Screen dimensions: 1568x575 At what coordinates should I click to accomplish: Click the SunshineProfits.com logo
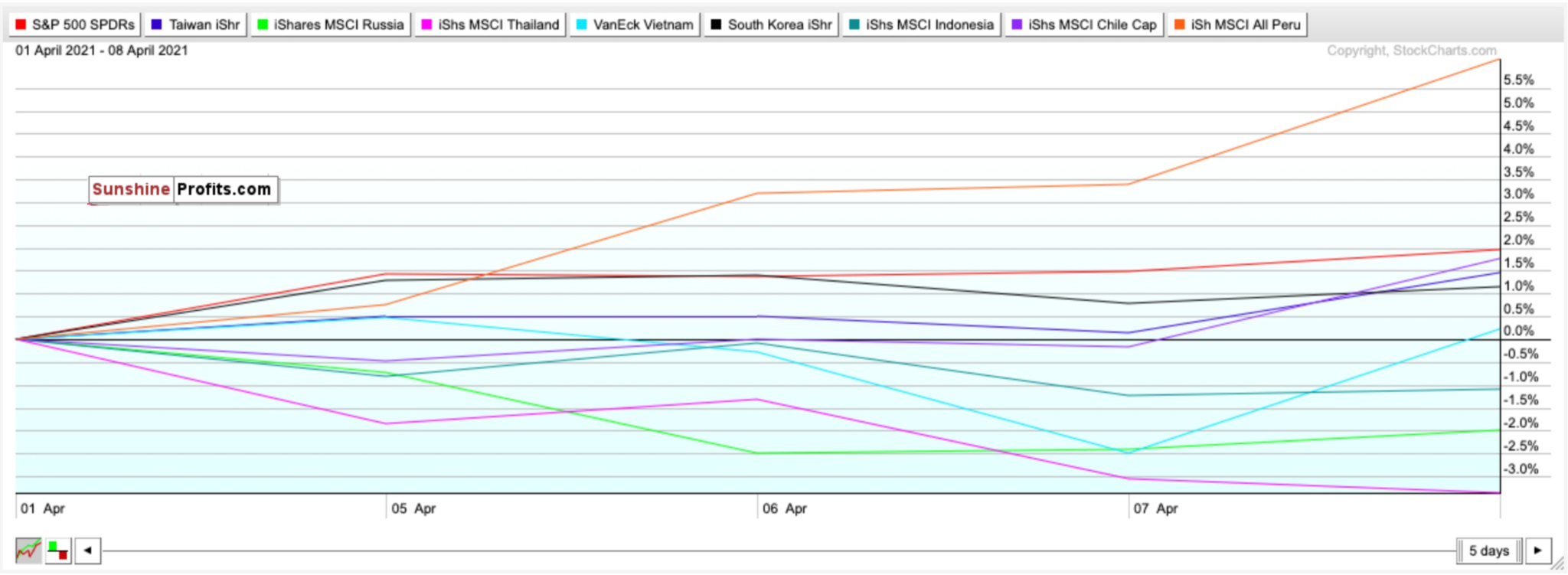pos(183,189)
